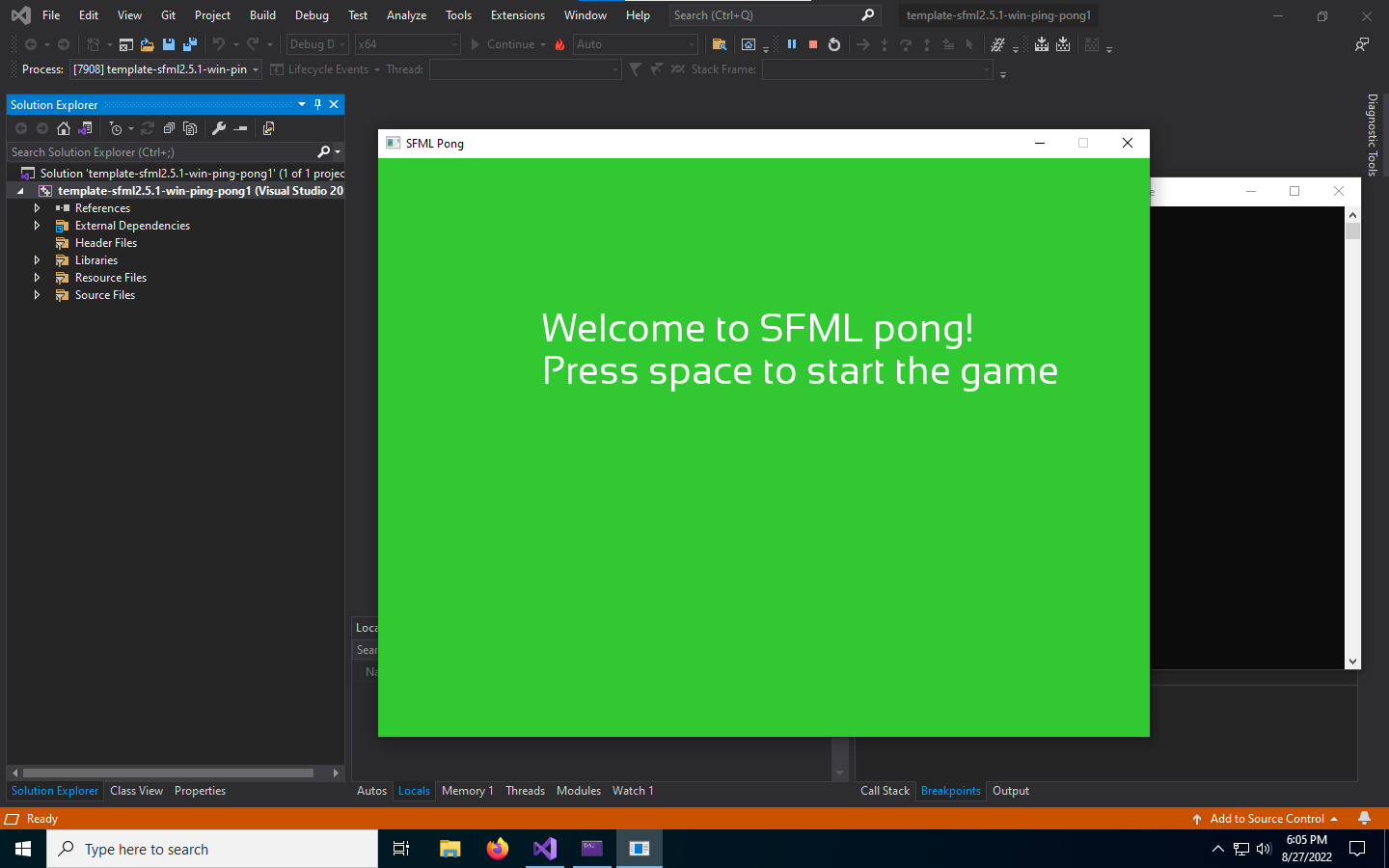Expand the Resource Files node
Viewport: 1389px width, 868px height.
point(37,278)
